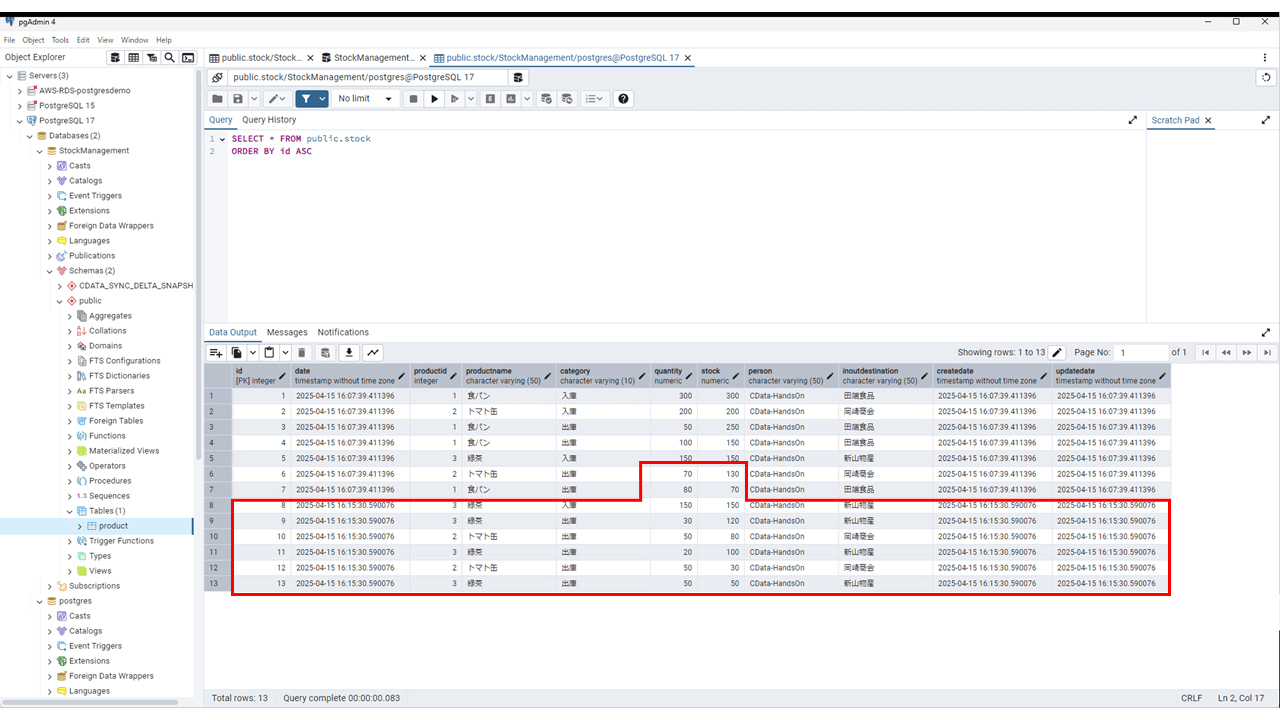Download results with Save to File icon
The image size is (1280, 720).
[349, 352]
